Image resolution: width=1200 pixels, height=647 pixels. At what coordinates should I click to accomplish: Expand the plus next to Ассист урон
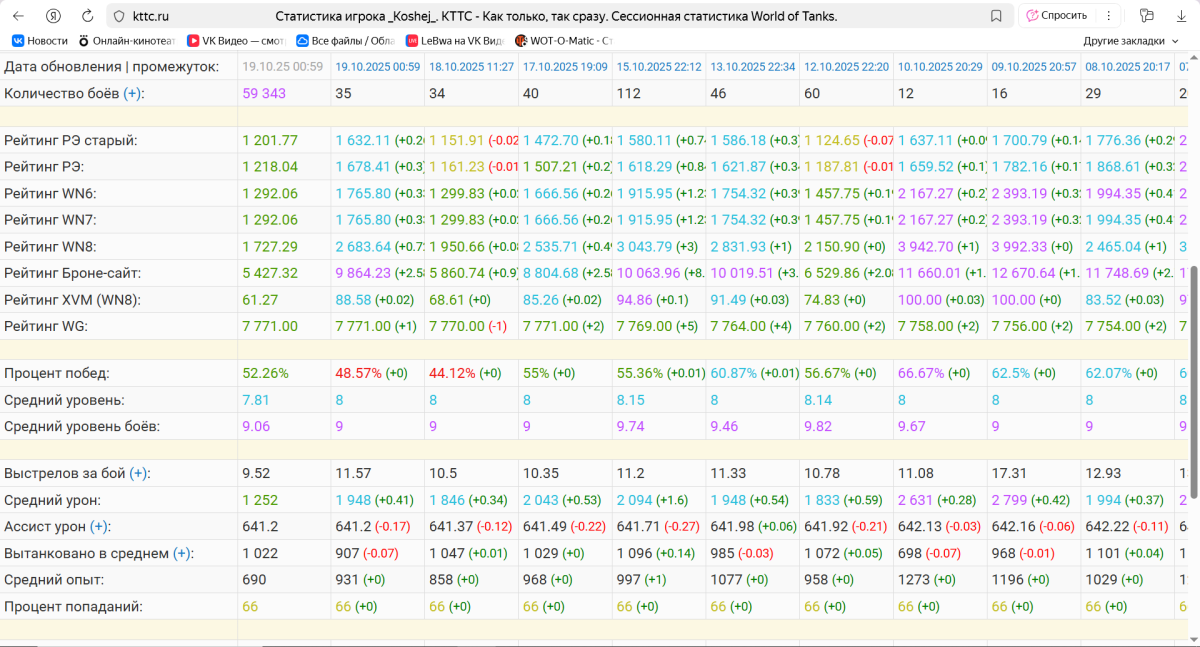click(99, 526)
